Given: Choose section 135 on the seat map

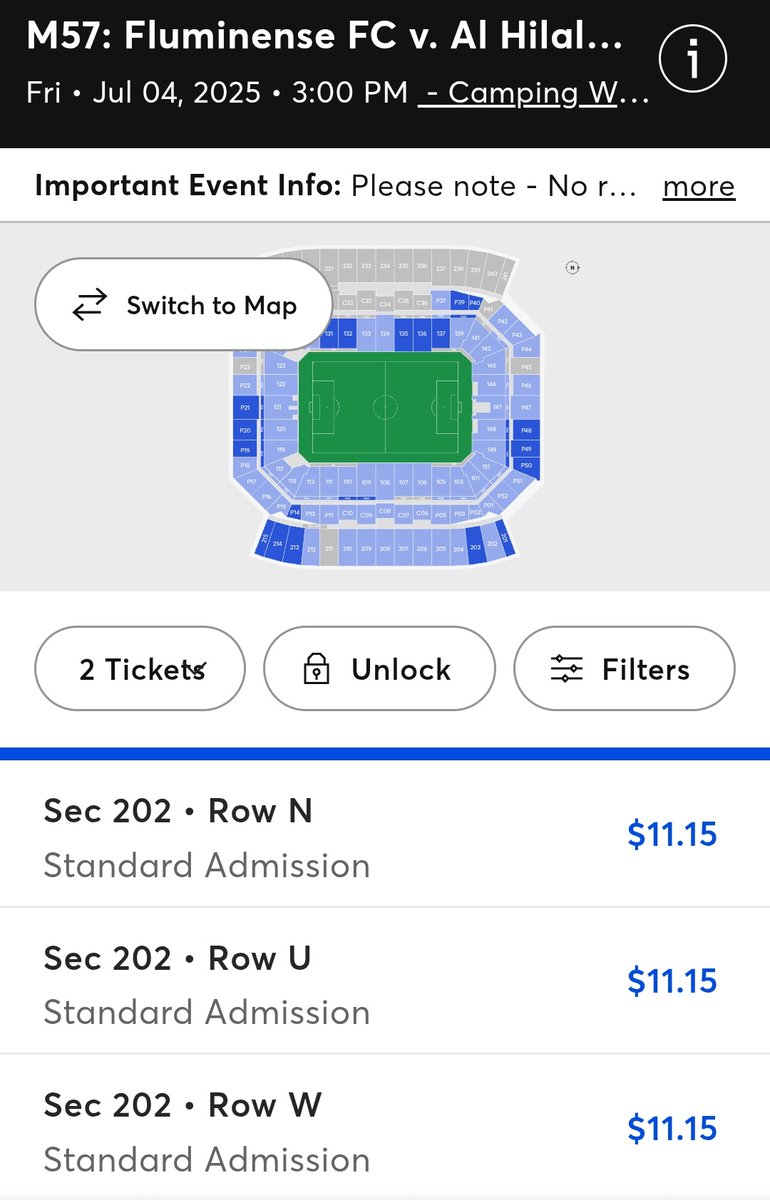Looking at the screenshot, I should 403,333.
